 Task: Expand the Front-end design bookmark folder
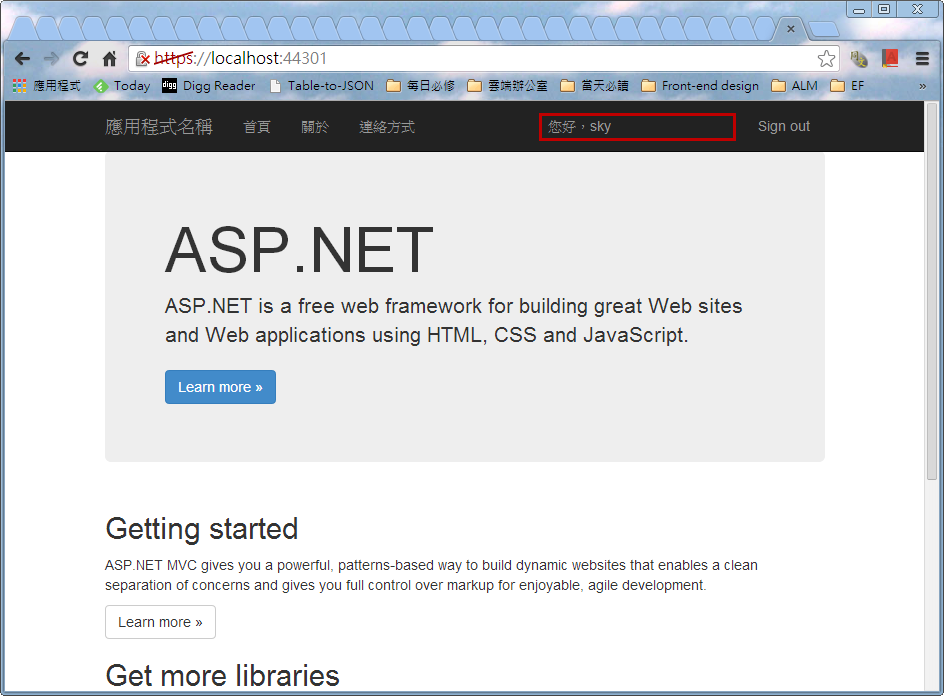(700, 86)
